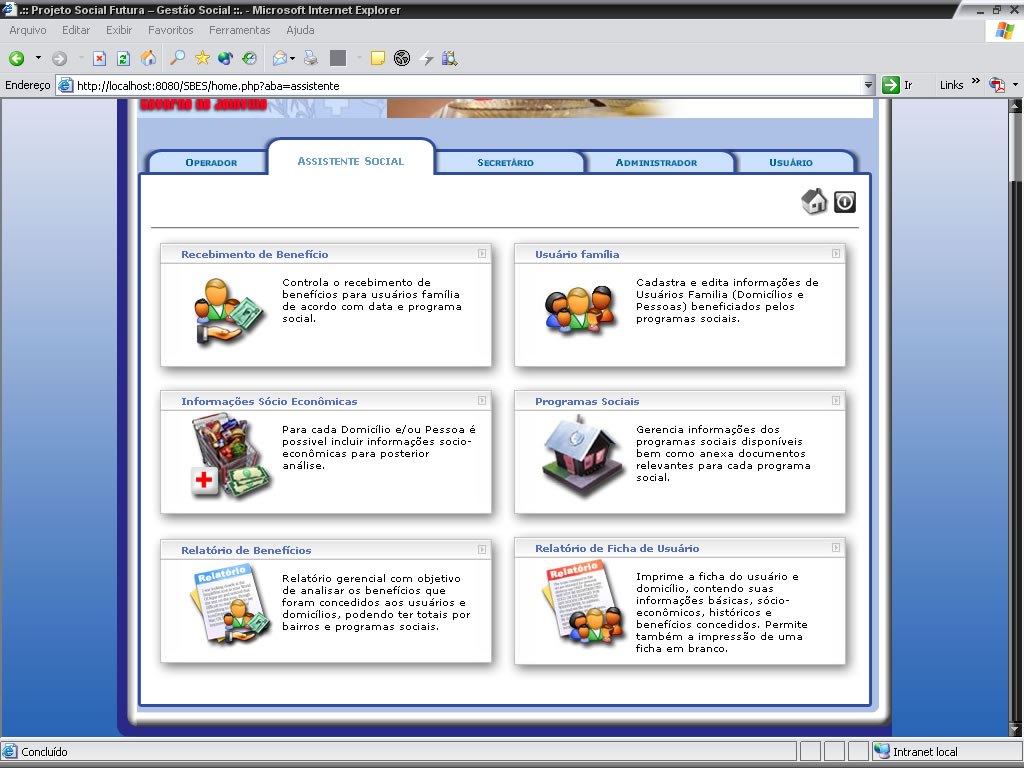Click inside the Endereço address field
Viewport: 1024px width, 768px height.
(x=460, y=86)
